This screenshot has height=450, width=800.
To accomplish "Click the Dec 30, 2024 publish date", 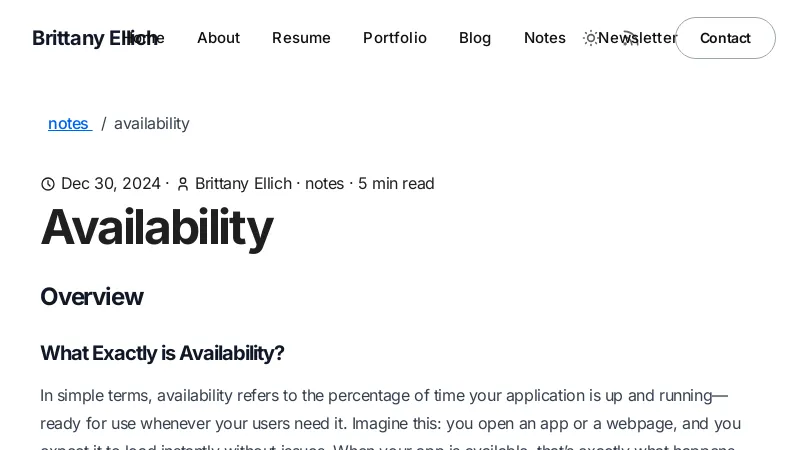I will (111, 184).
